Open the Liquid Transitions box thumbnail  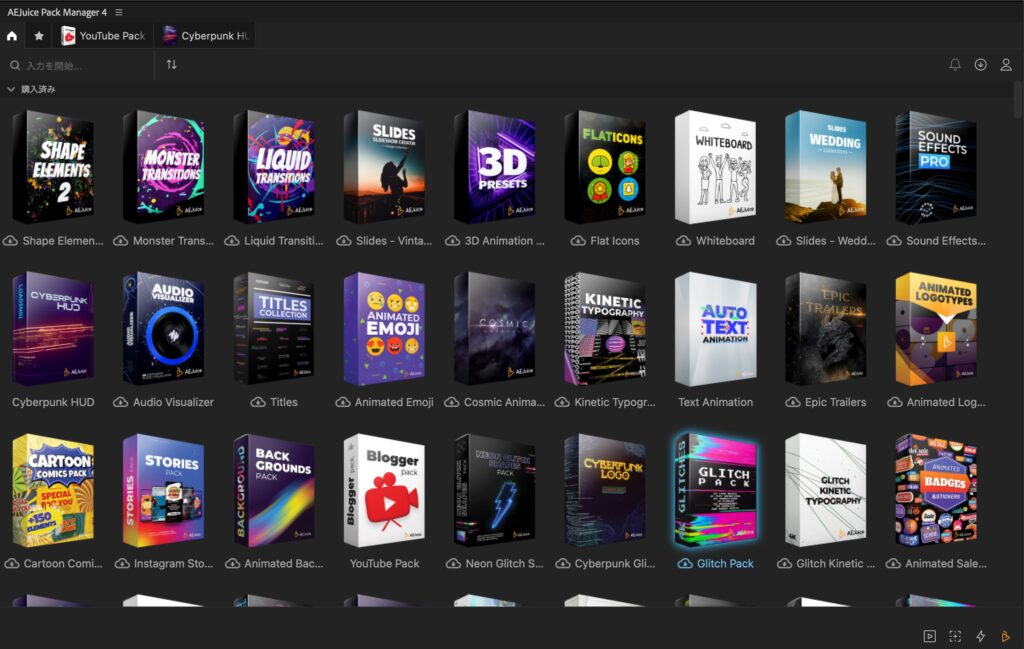point(274,167)
